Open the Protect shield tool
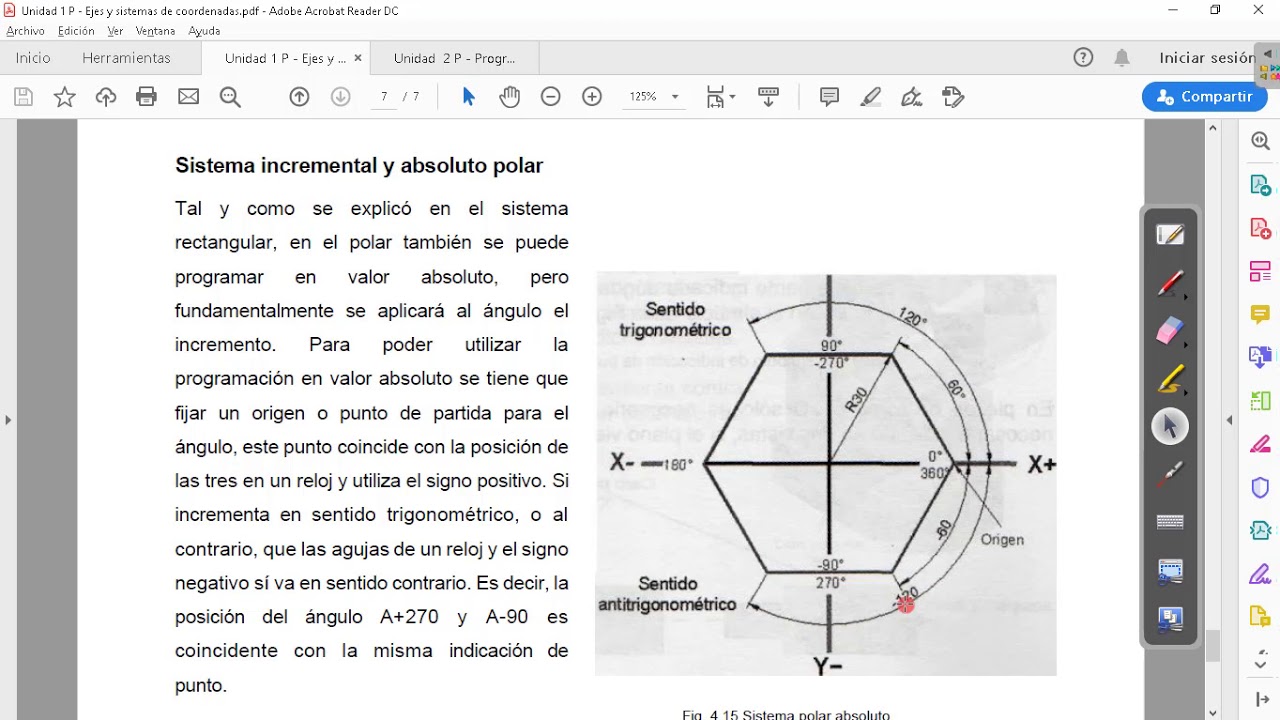1280x720 pixels. [x=1260, y=487]
